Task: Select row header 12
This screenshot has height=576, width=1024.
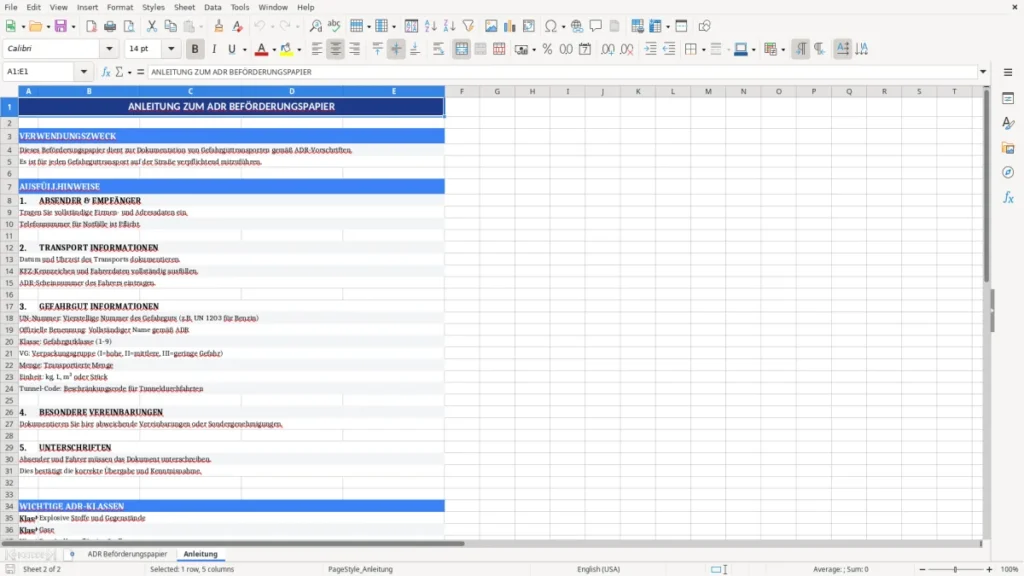Action: tap(9, 248)
